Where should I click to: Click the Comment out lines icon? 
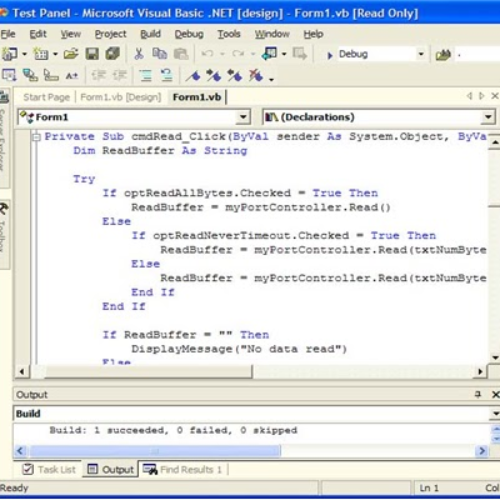point(146,76)
